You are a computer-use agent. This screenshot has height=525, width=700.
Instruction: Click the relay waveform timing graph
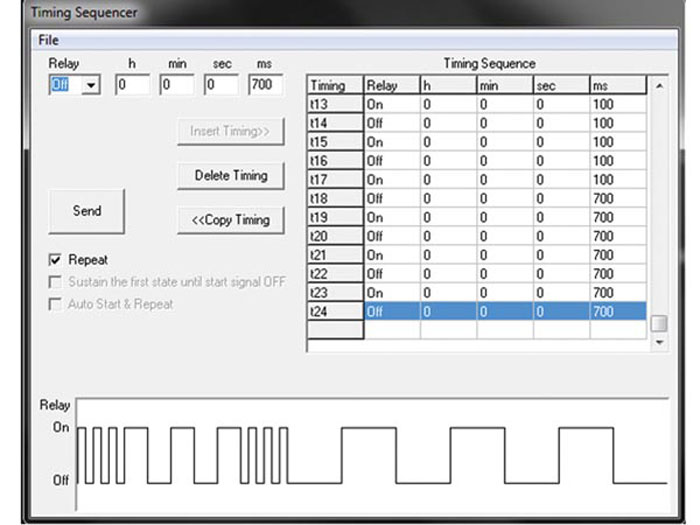(x=372, y=455)
